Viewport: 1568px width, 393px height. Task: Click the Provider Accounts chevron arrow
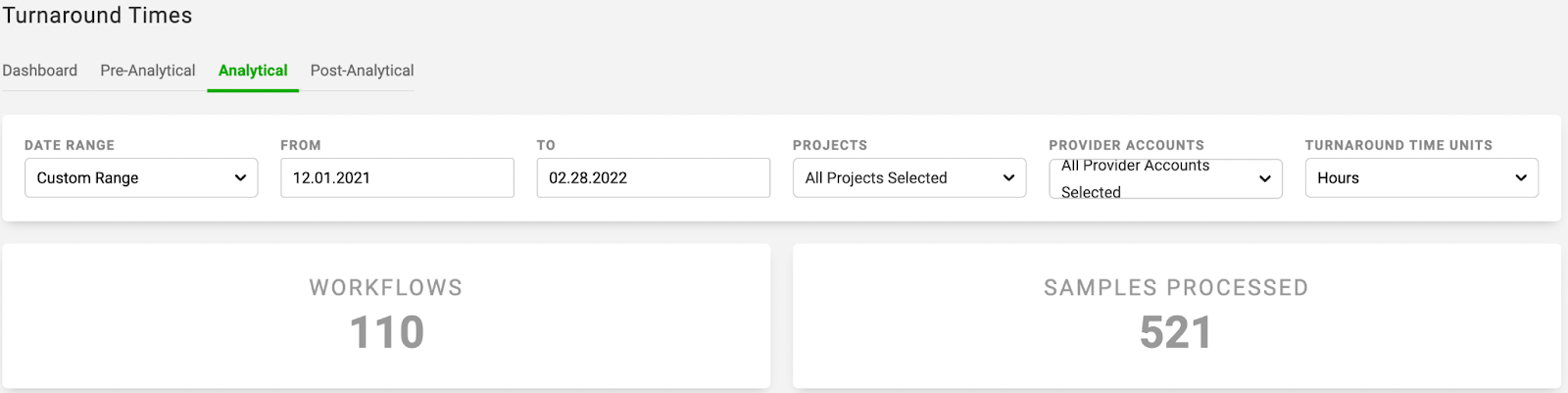pos(1264,178)
